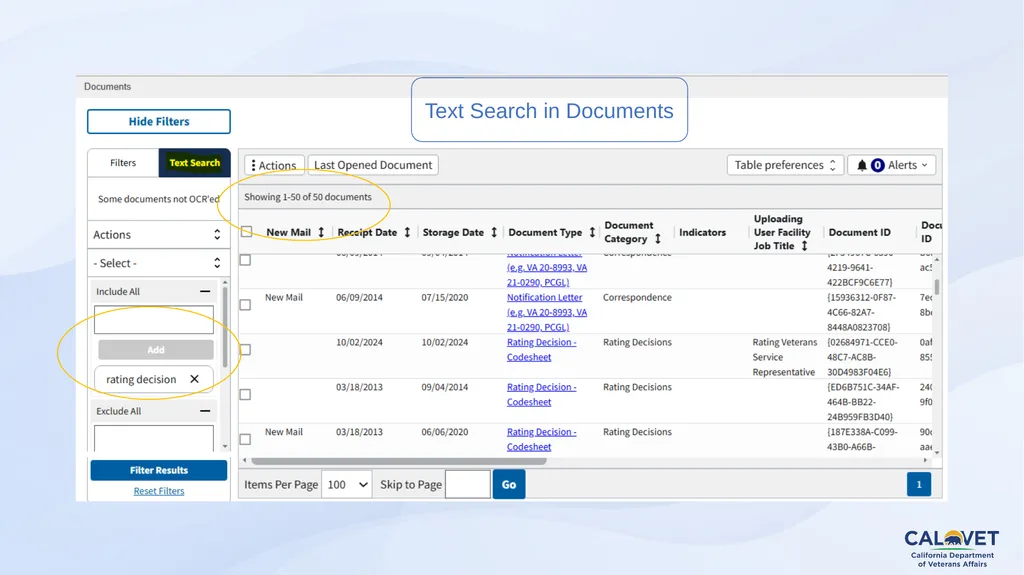This screenshot has height=575, width=1024.
Task: Click the 'Rating Veterans Service Representative' cell
Action: pos(784,357)
